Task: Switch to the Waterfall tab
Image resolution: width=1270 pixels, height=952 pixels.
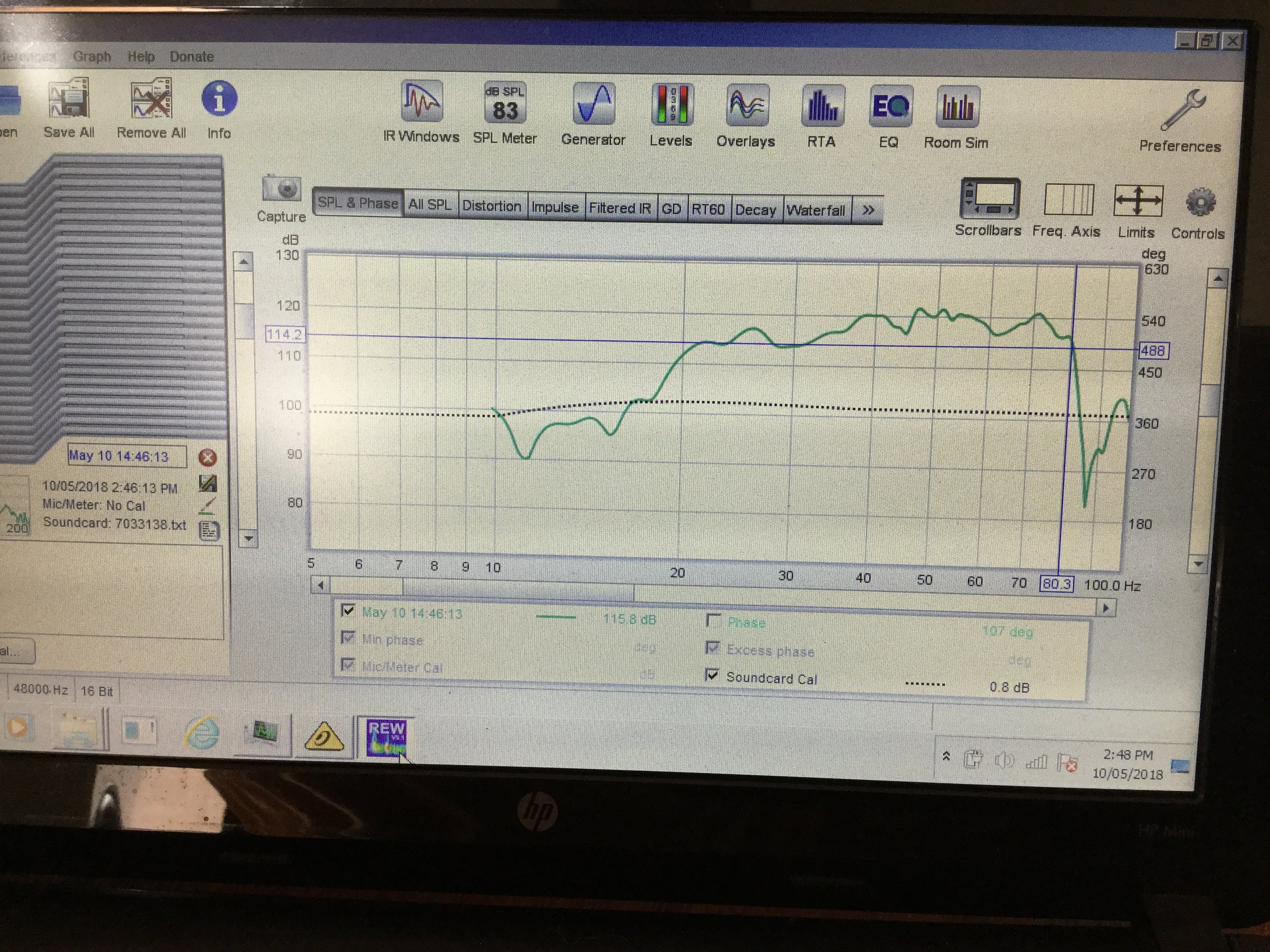Action: 816,211
